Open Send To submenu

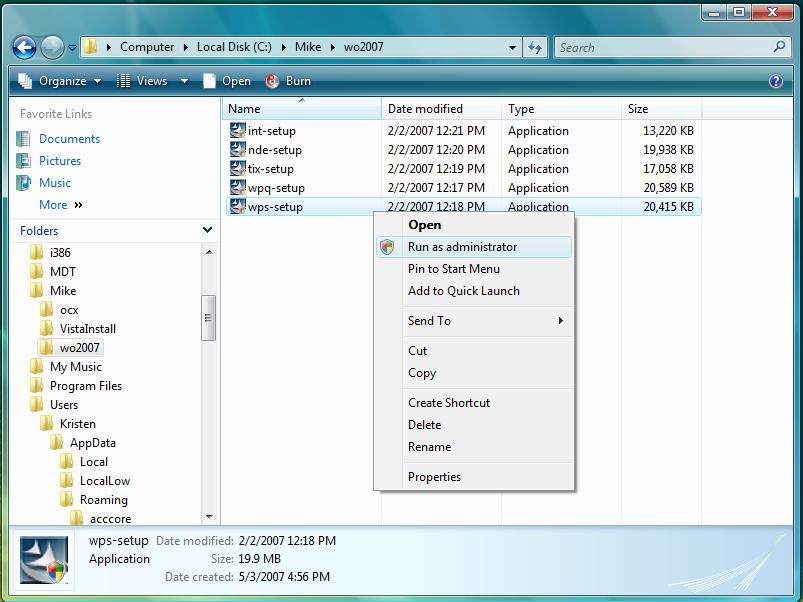click(430, 321)
